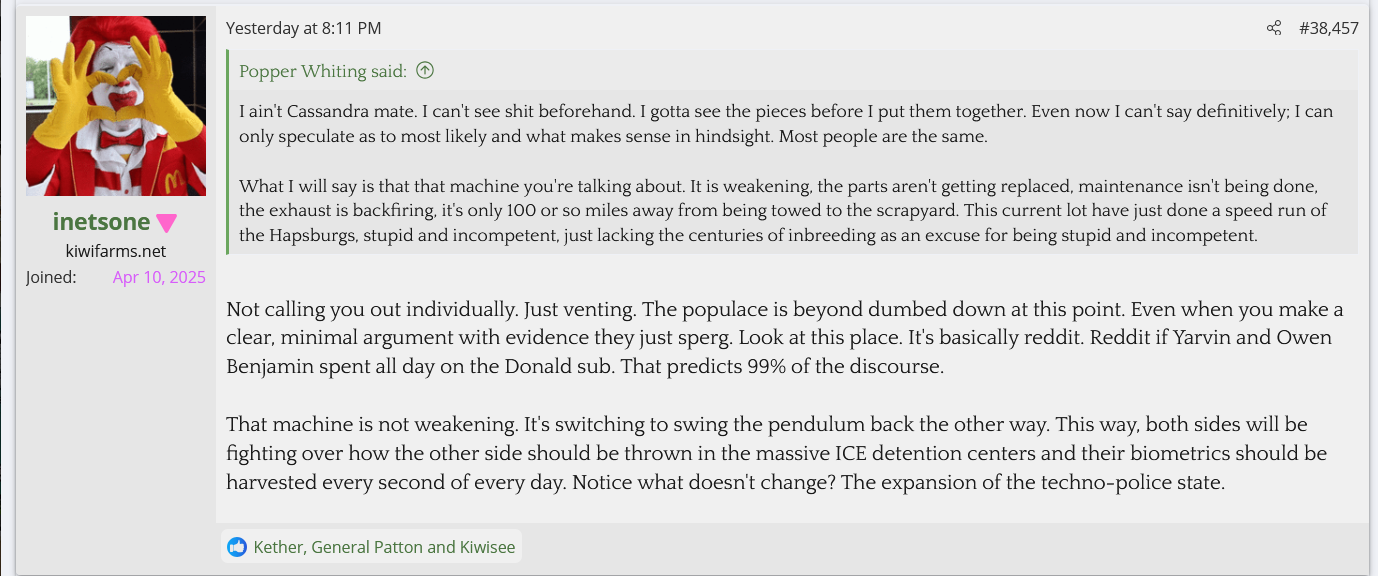Click the "Not calling you out individually" paragraph
This screenshot has width=1378, height=576.
784,338
